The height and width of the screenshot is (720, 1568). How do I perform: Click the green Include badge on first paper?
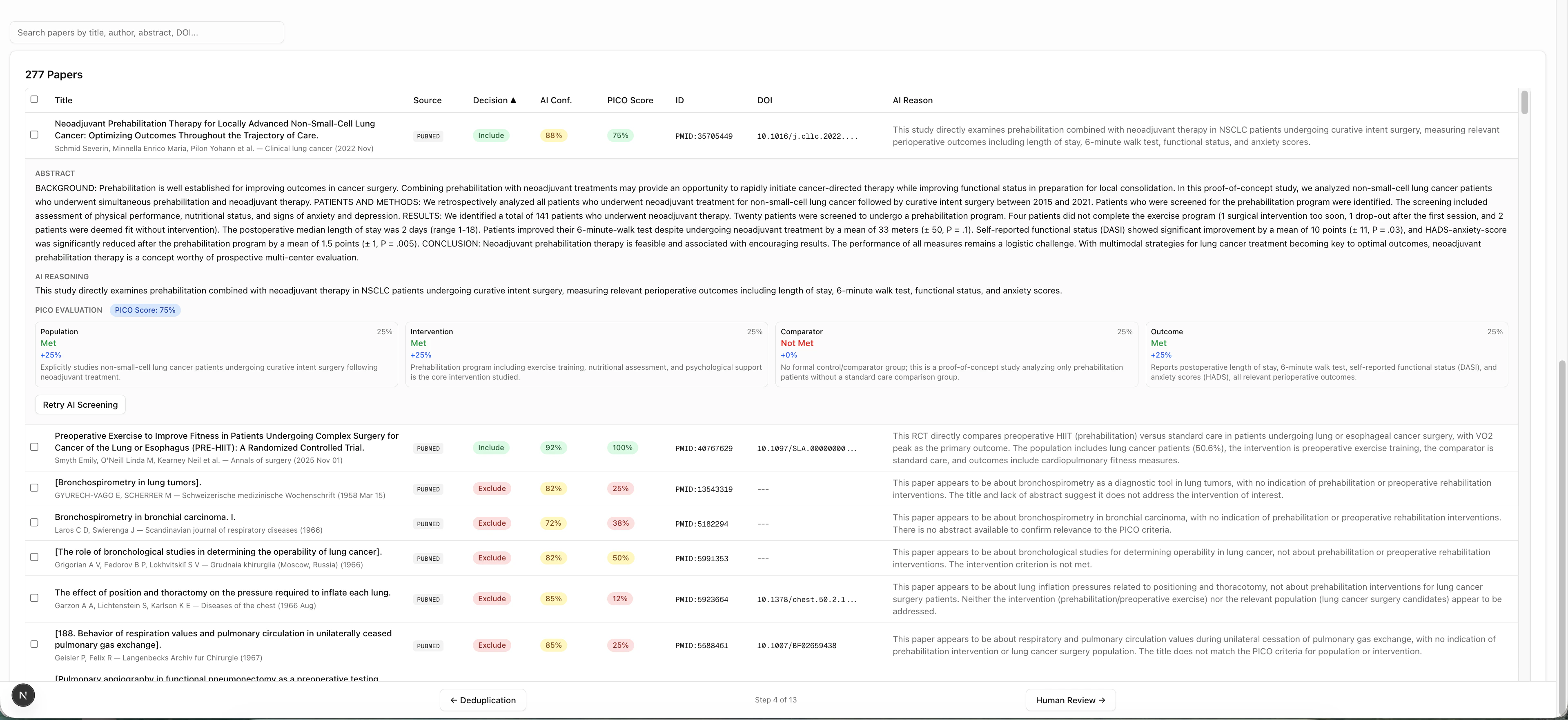point(490,135)
